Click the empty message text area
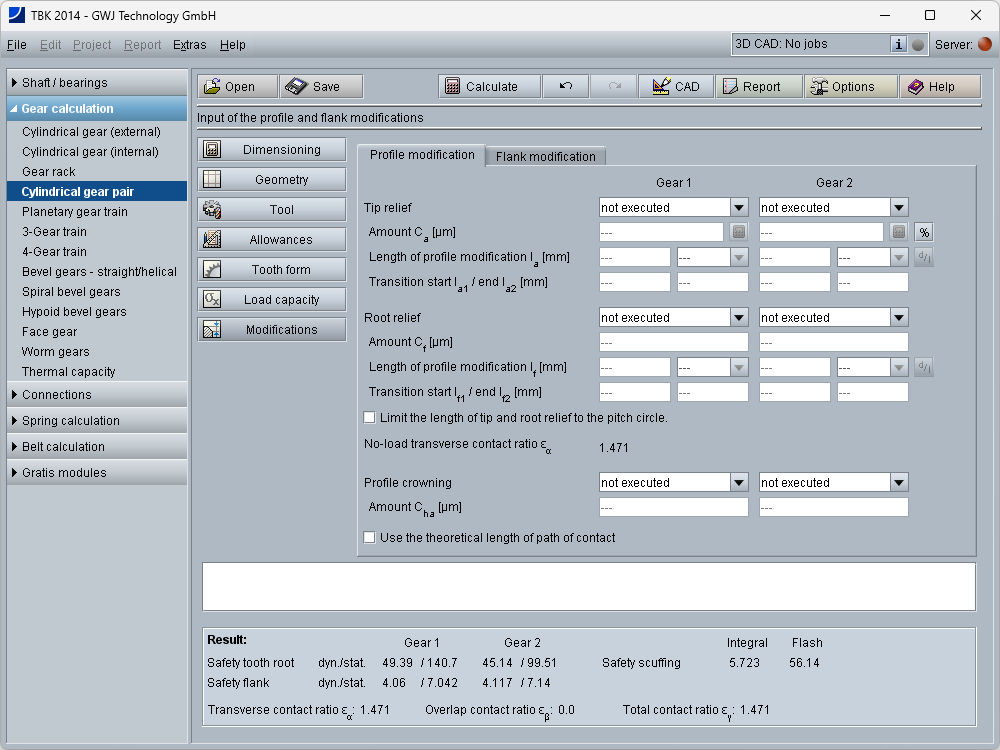Image resolution: width=1000 pixels, height=750 pixels. pos(588,586)
